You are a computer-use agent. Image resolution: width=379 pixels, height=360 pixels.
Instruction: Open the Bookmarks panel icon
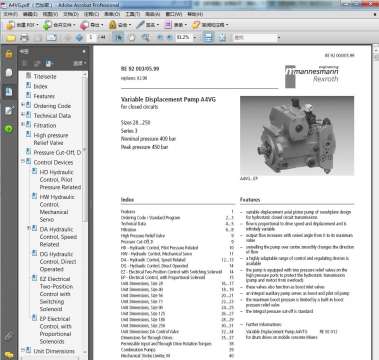coord(9,91)
